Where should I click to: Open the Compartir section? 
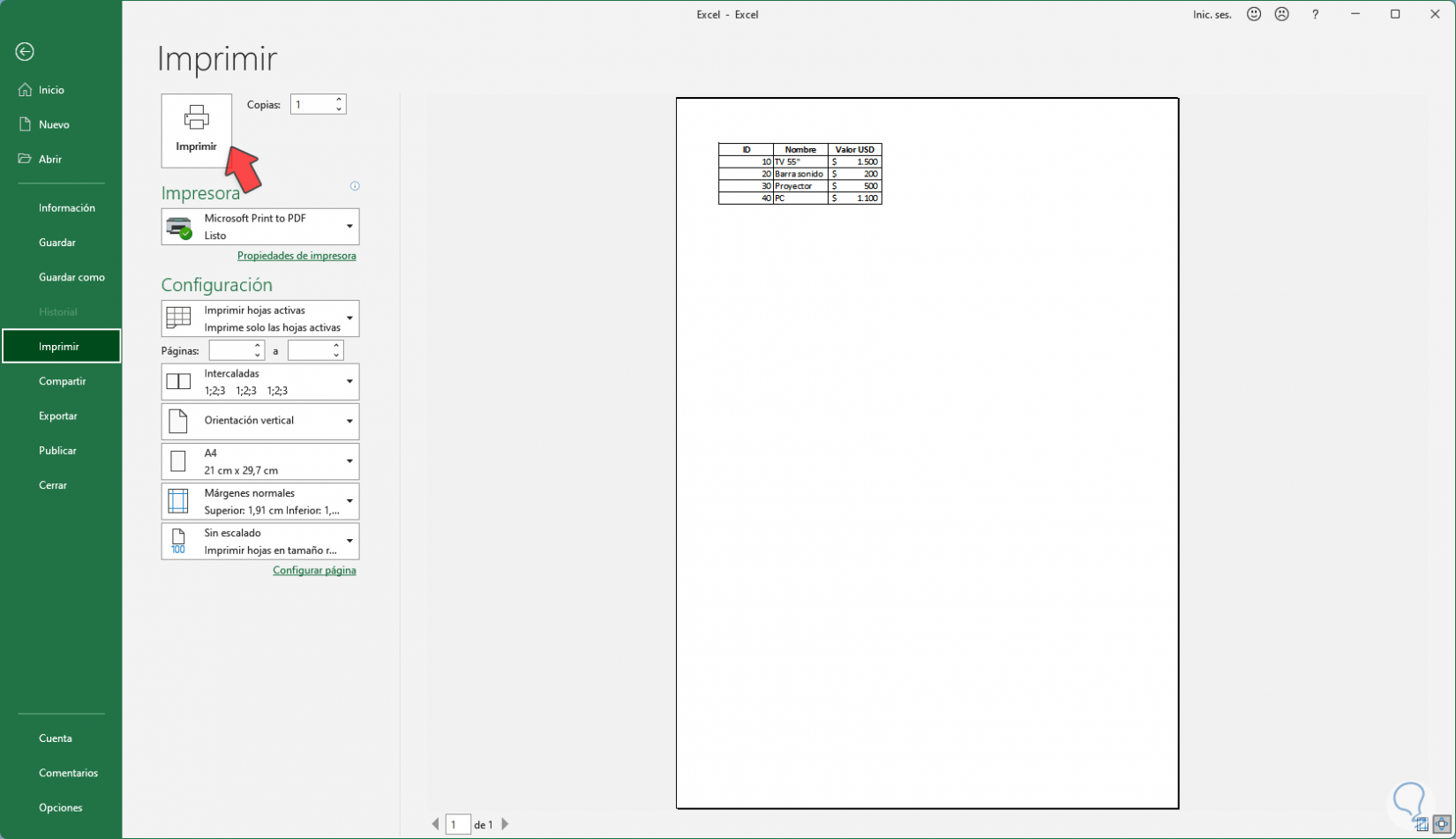coord(61,381)
